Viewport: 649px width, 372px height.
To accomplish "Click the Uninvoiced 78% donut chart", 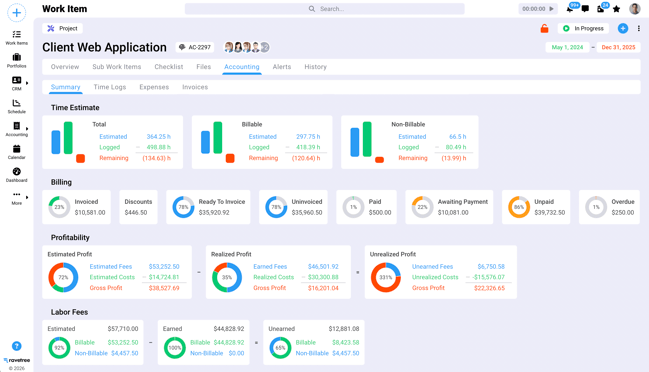I will click(x=276, y=207).
